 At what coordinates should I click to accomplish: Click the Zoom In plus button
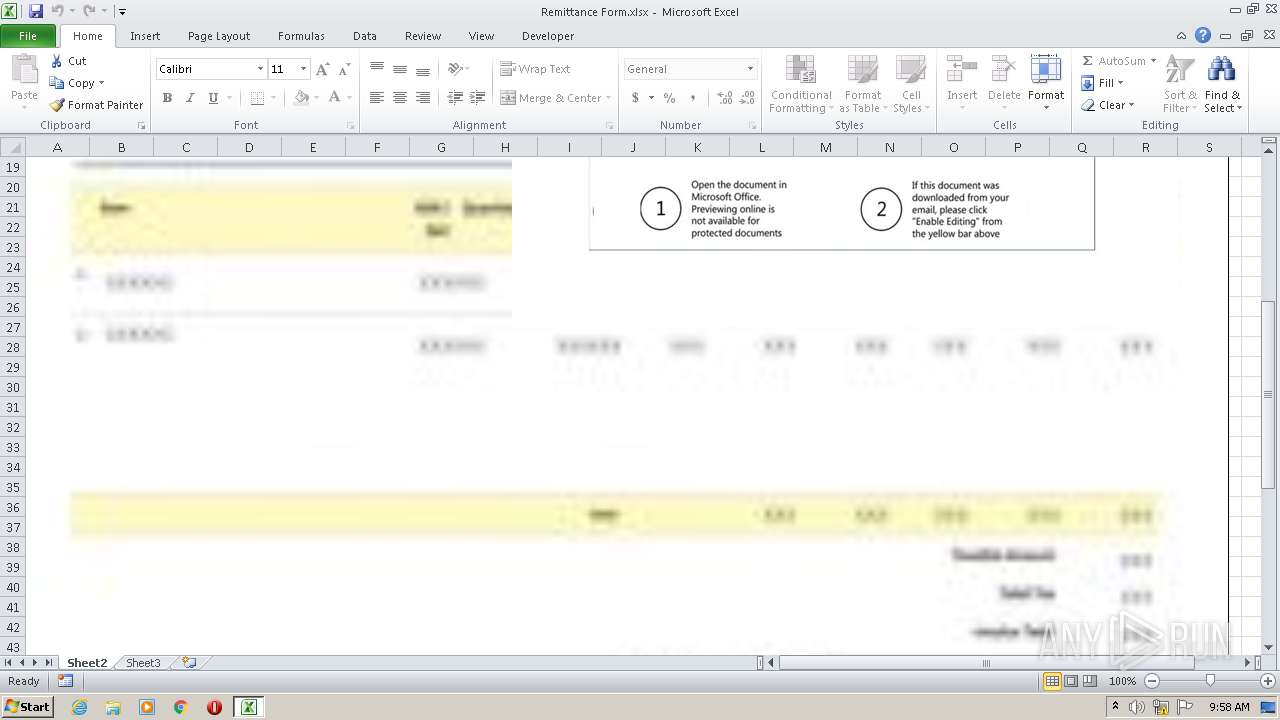pos(1268,681)
